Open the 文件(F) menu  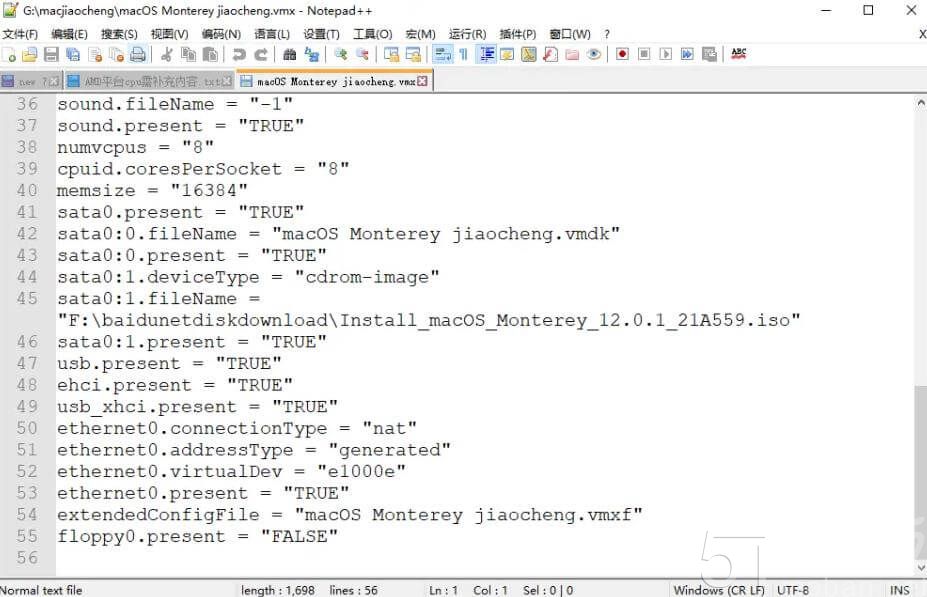coord(22,33)
